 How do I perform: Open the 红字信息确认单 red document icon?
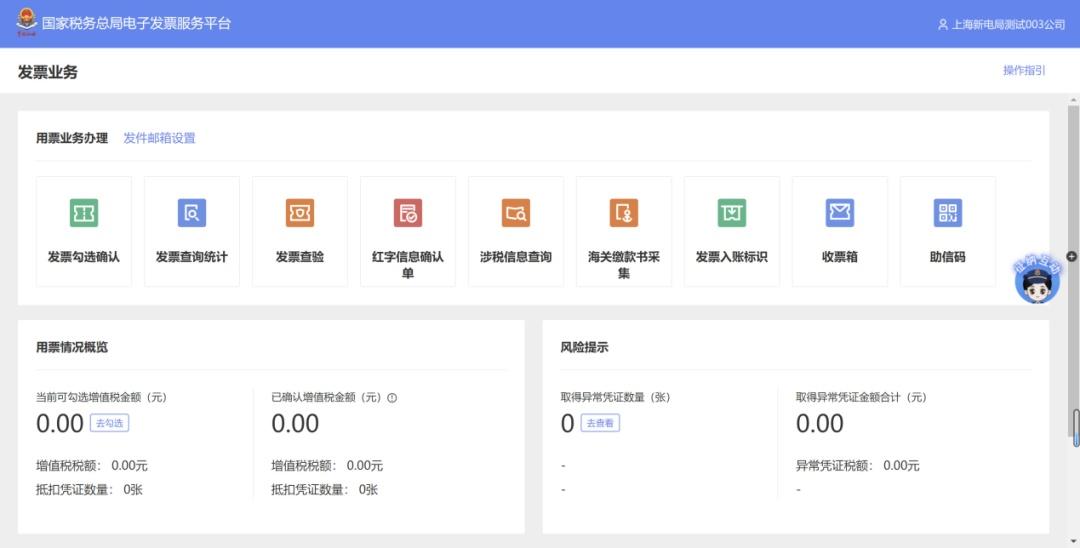click(x=408, y=213)
